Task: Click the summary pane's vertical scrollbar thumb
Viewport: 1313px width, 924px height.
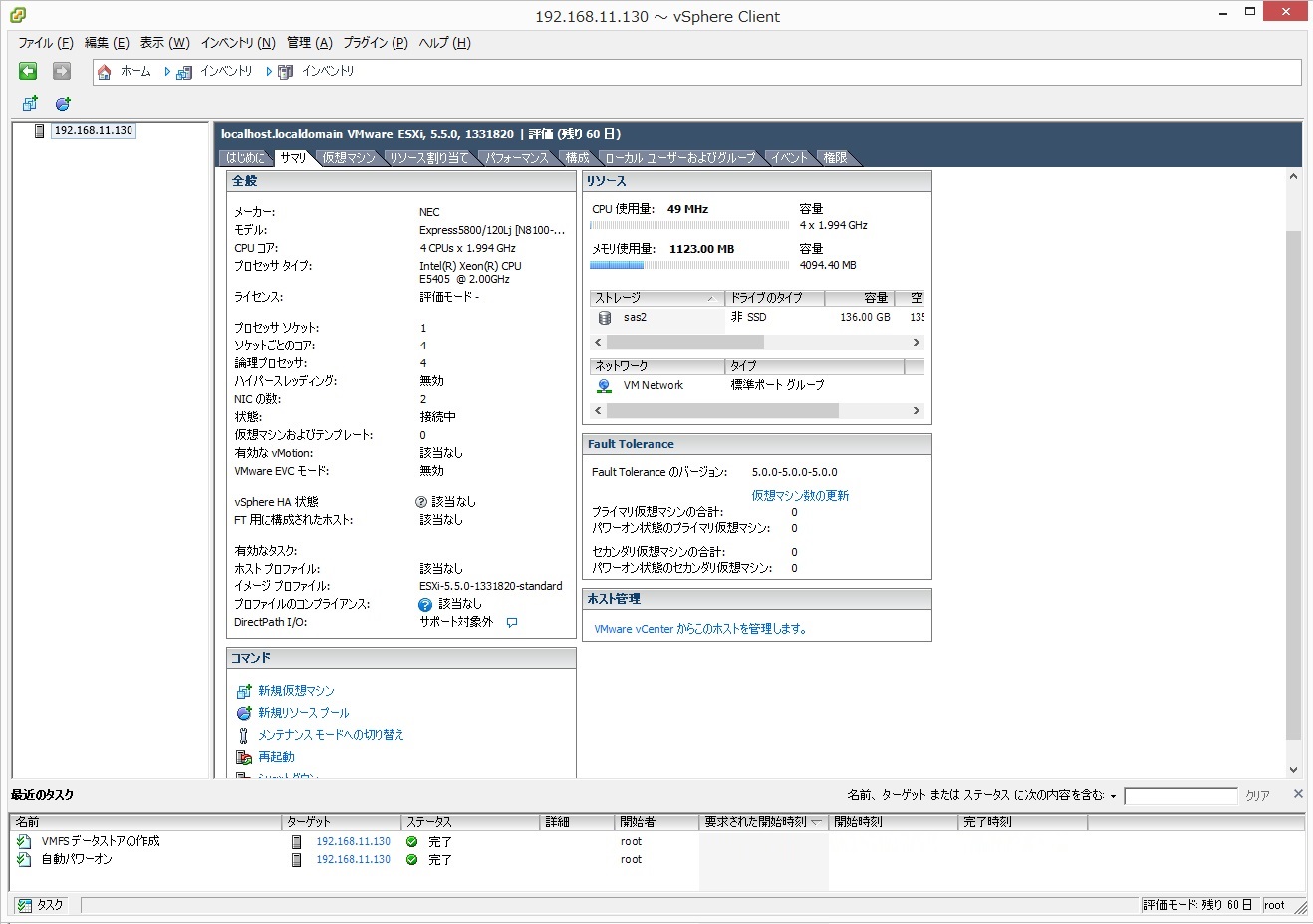Action: click(1294, 485)
